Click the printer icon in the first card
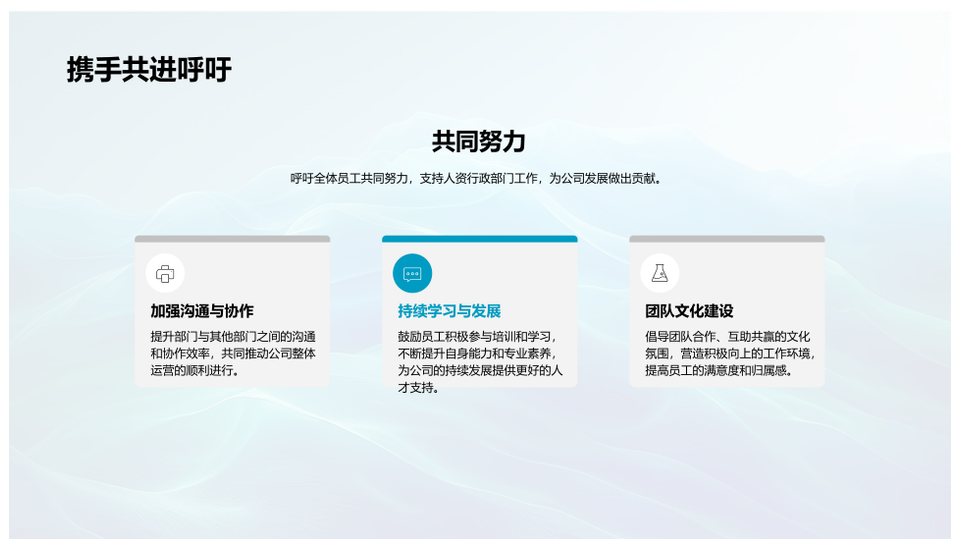Screen dimensions: 960x548 coord(165,273)
